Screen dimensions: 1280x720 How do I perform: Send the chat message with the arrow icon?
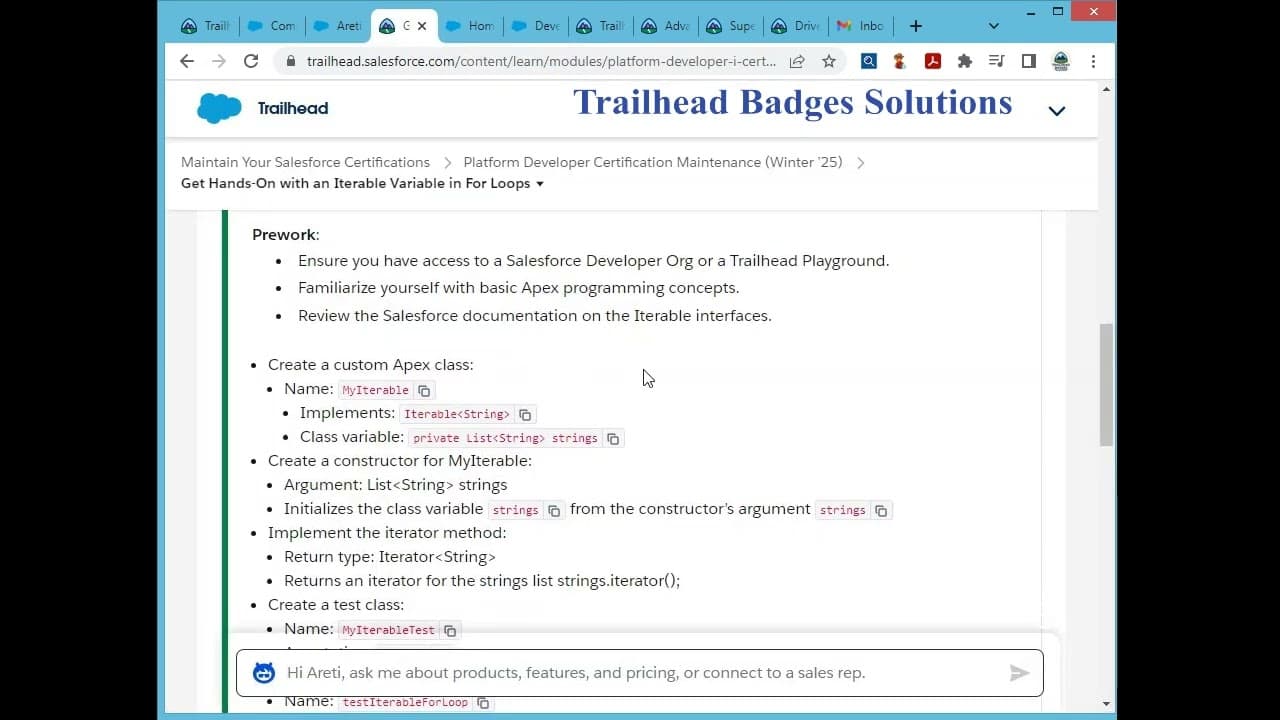pyautogui.click(x=1019, y=673)
